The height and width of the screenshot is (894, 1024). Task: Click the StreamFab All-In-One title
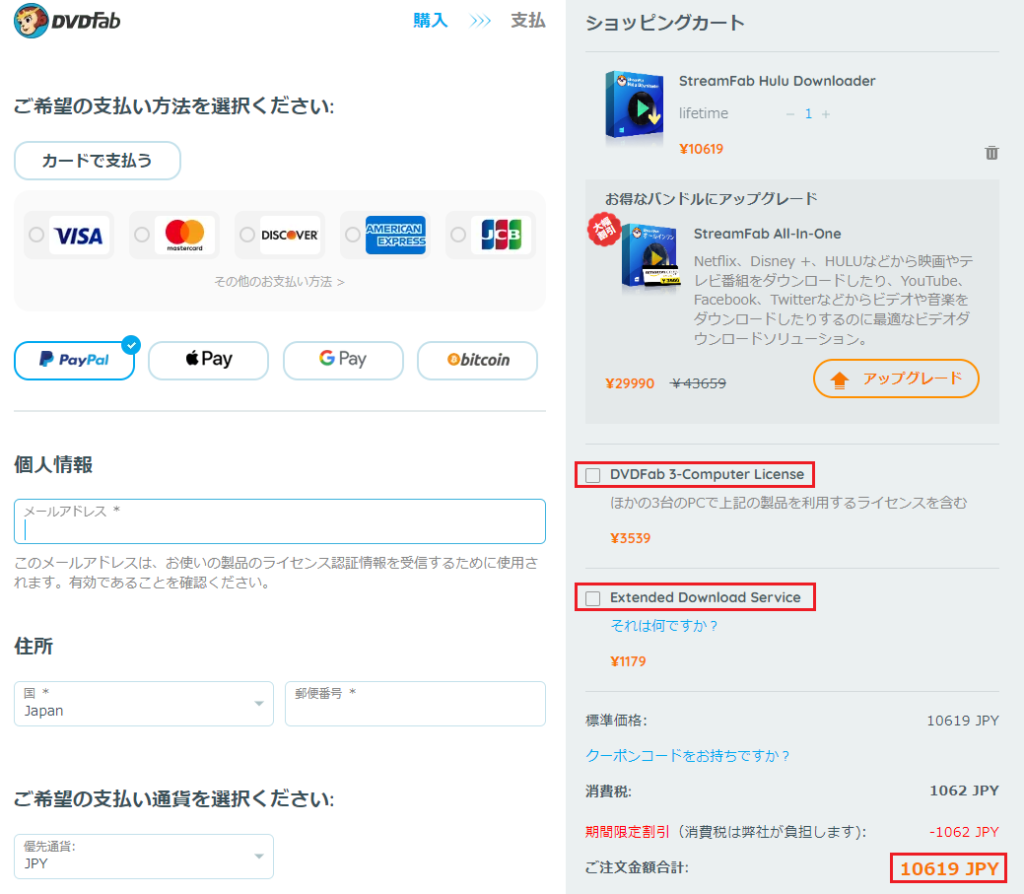click(x=767, y=234)
